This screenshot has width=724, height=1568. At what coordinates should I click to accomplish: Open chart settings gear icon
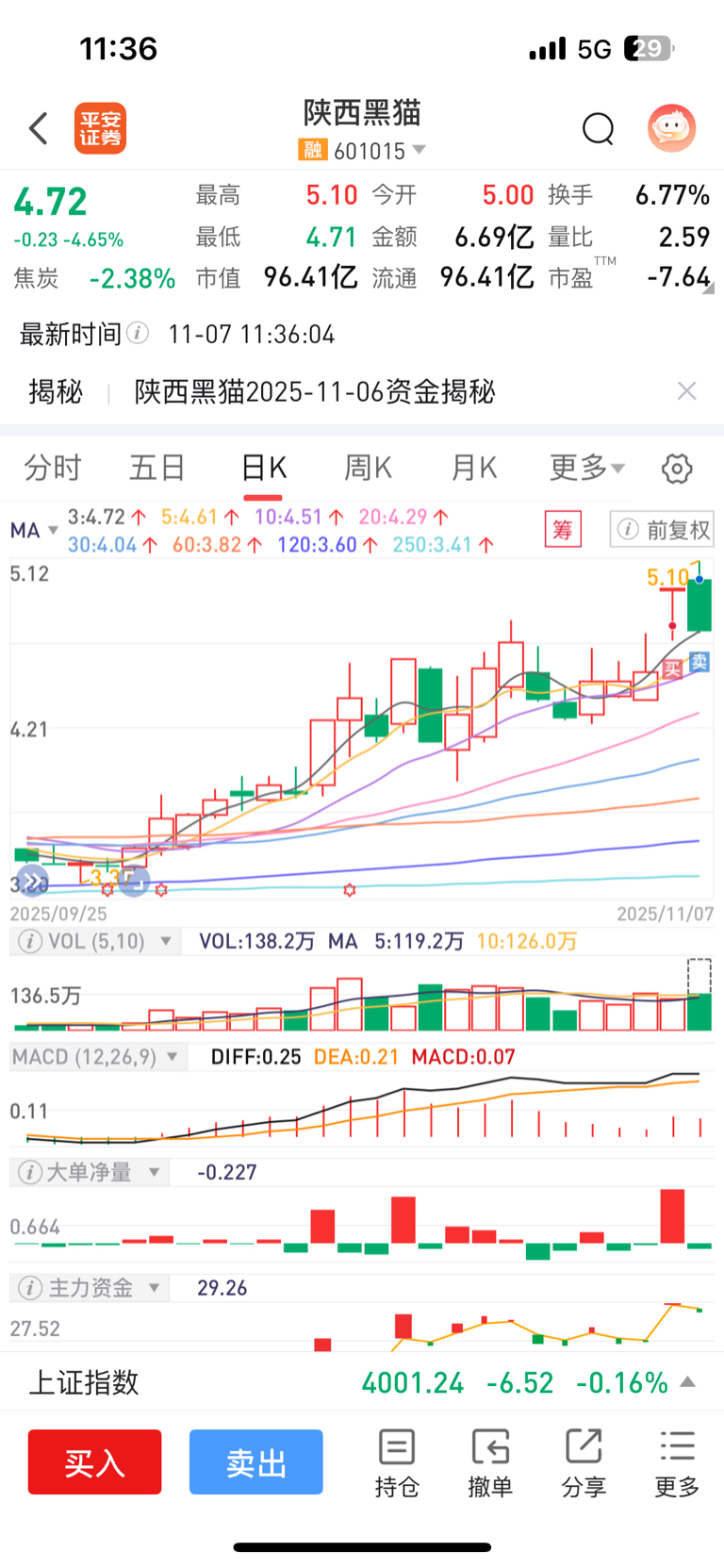(677, 469)
